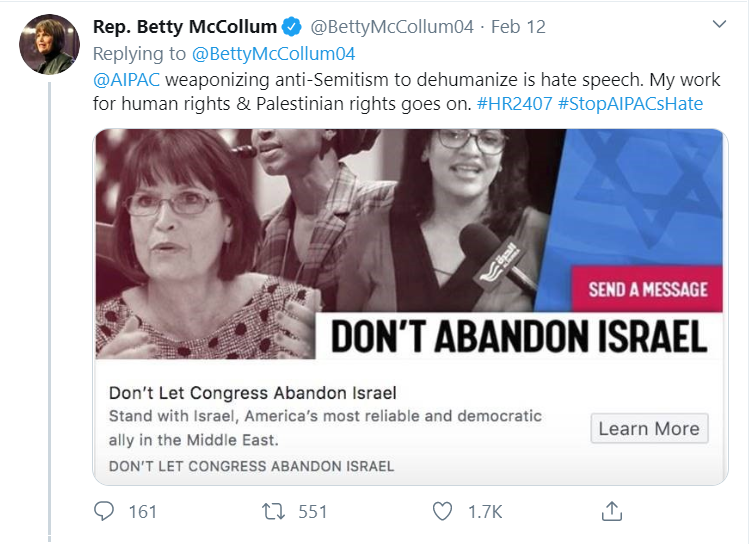
Task: Open the Feb 12 timestamp
Action: [518, 27]
